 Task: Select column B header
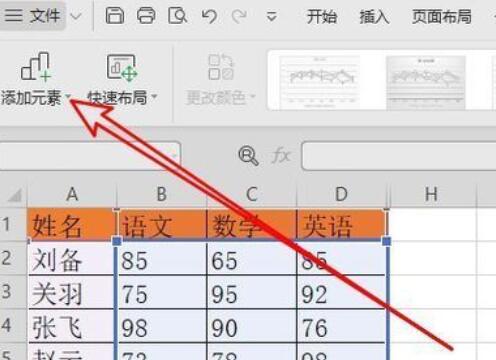[162, 194]
